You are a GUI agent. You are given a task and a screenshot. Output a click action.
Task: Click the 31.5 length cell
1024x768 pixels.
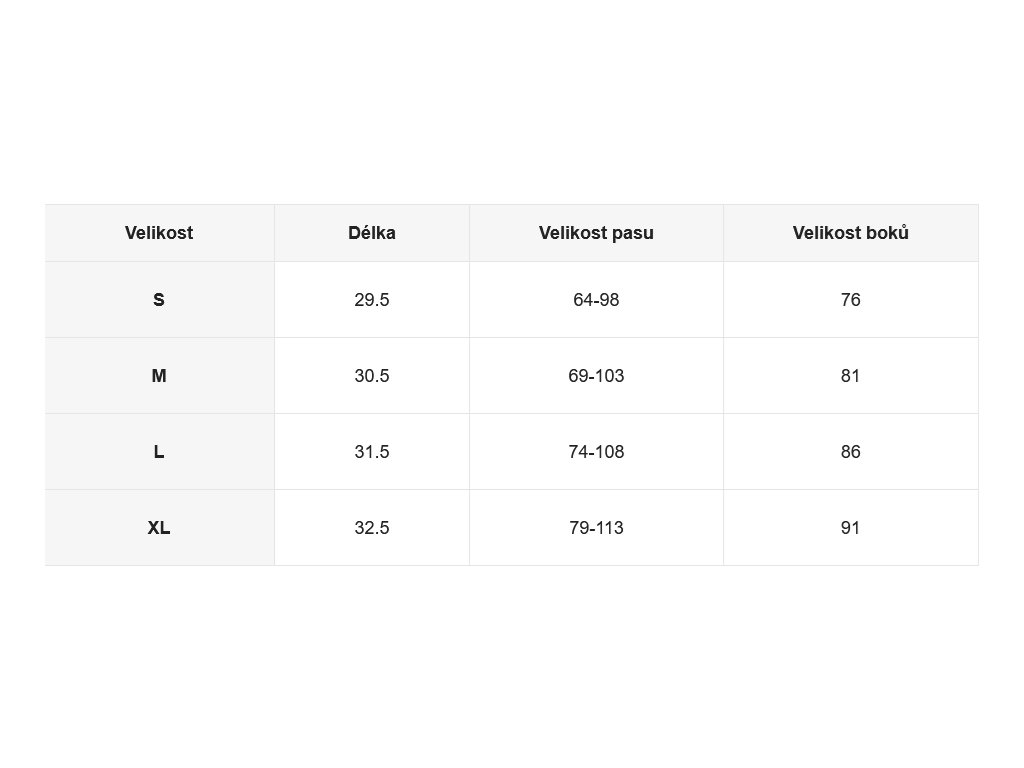tap(372, 452)
